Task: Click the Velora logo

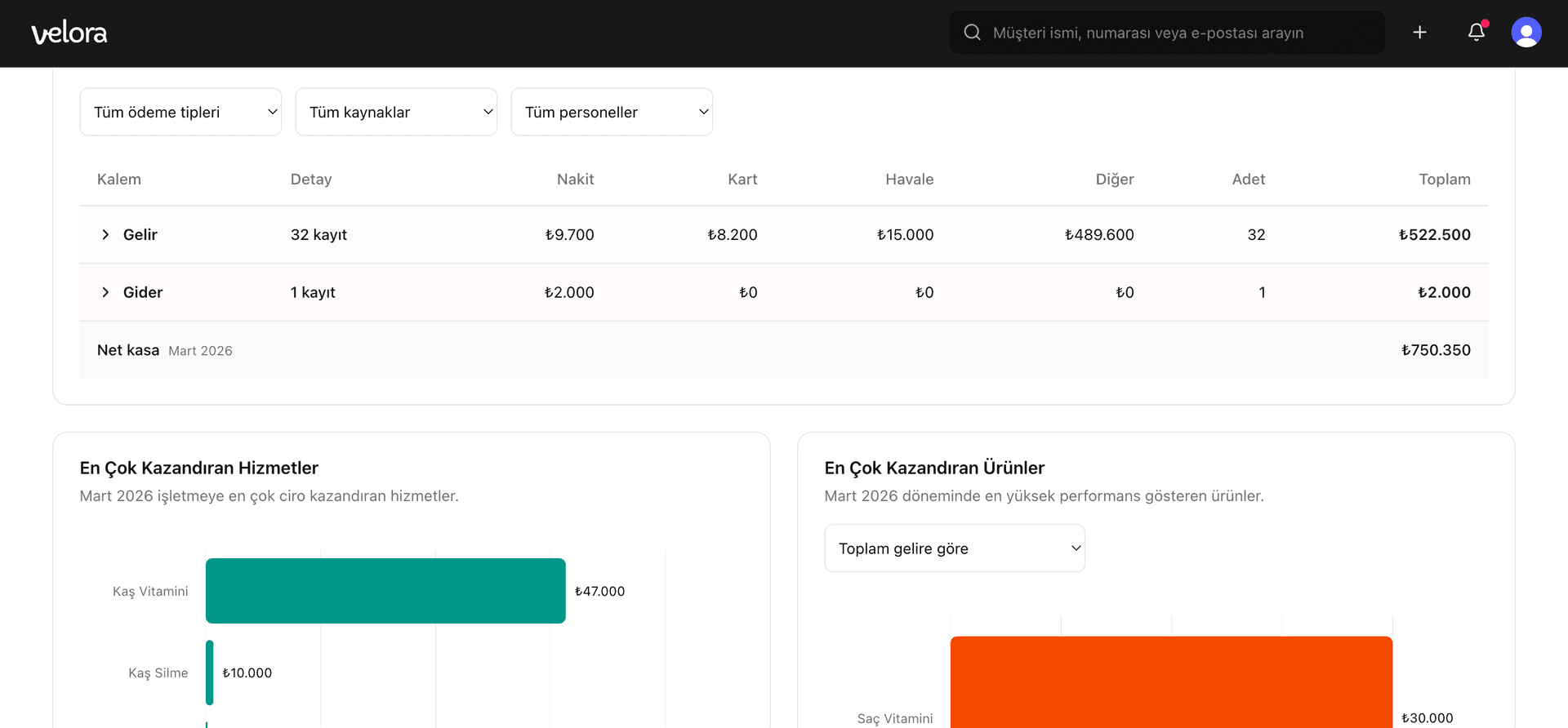Action: 69,33
